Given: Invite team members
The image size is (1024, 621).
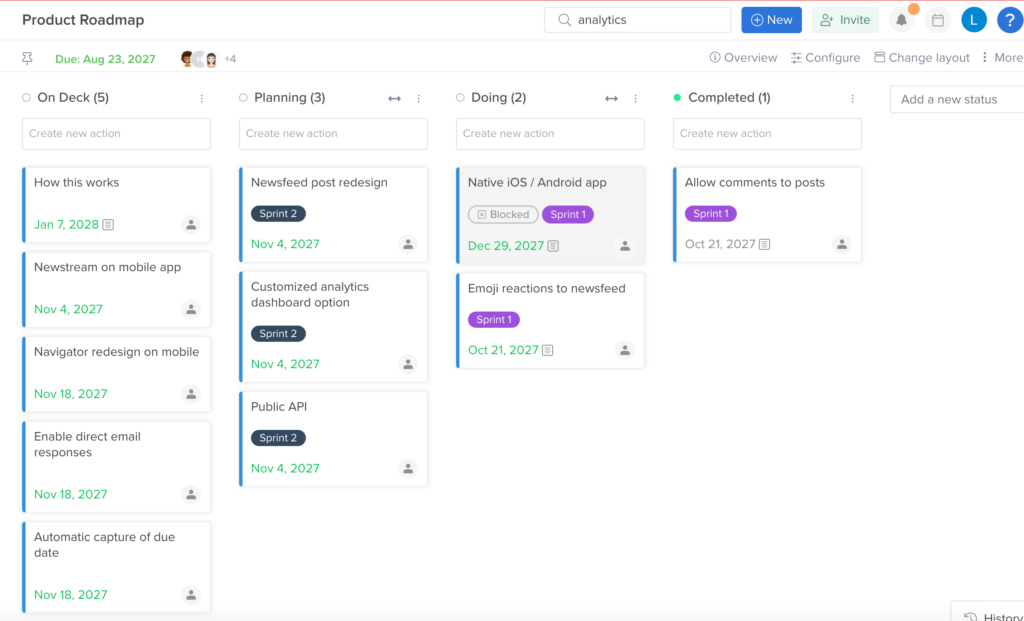Looking at the screenshot, I should [843, 19].
